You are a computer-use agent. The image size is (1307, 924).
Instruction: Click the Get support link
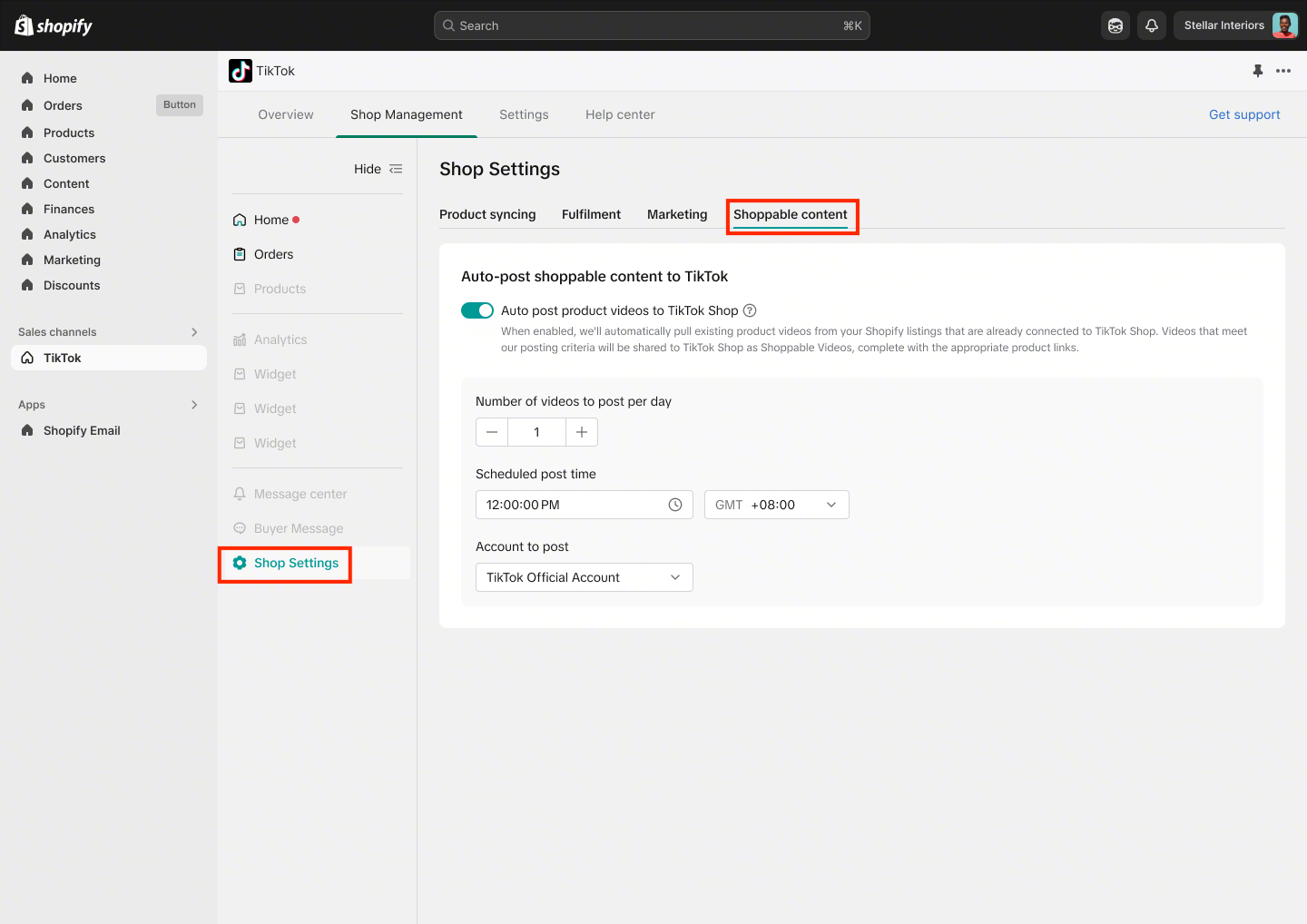tap(1244, 114)
